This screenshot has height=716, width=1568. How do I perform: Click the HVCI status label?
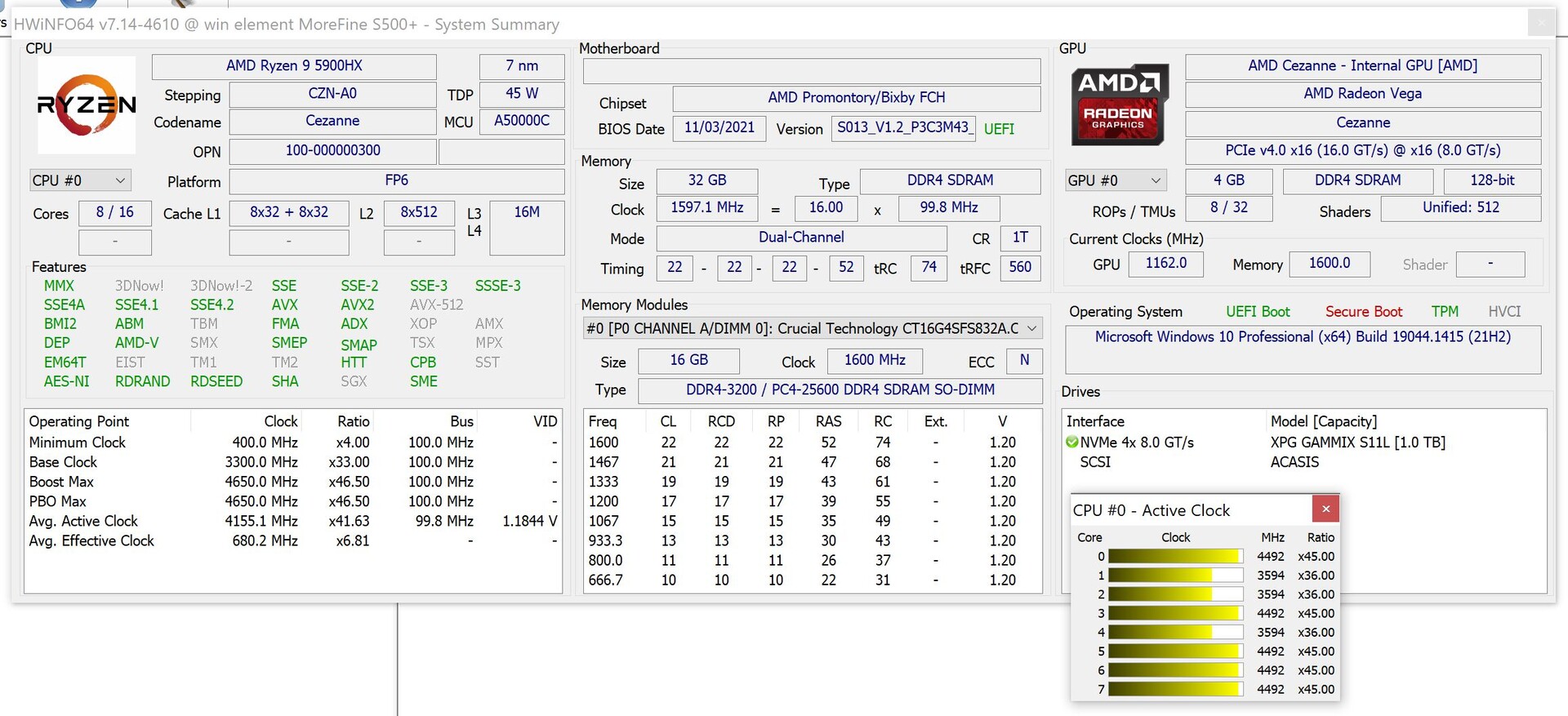(1504, 312)
